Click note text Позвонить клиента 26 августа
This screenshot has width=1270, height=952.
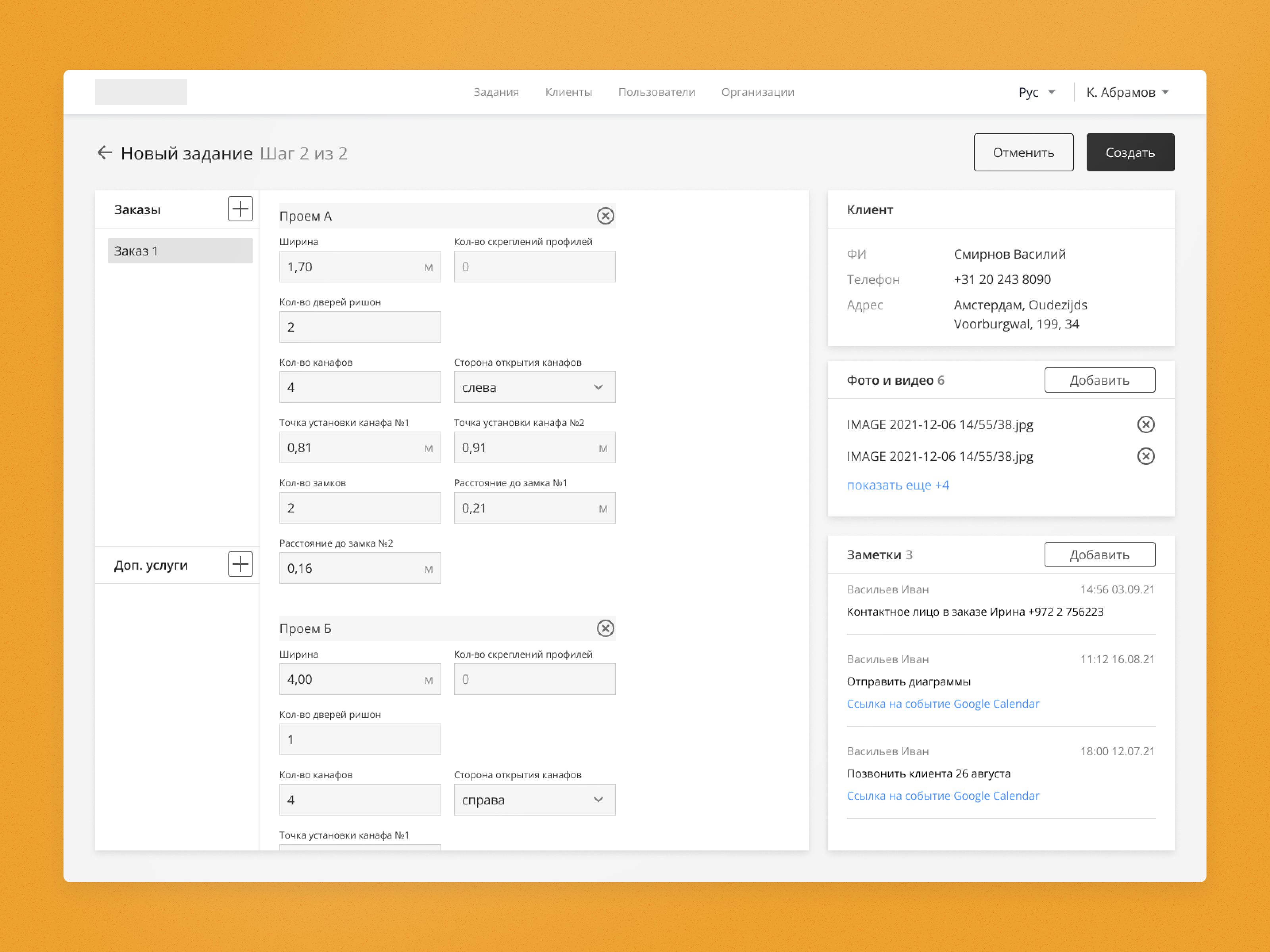coord(928,773)
